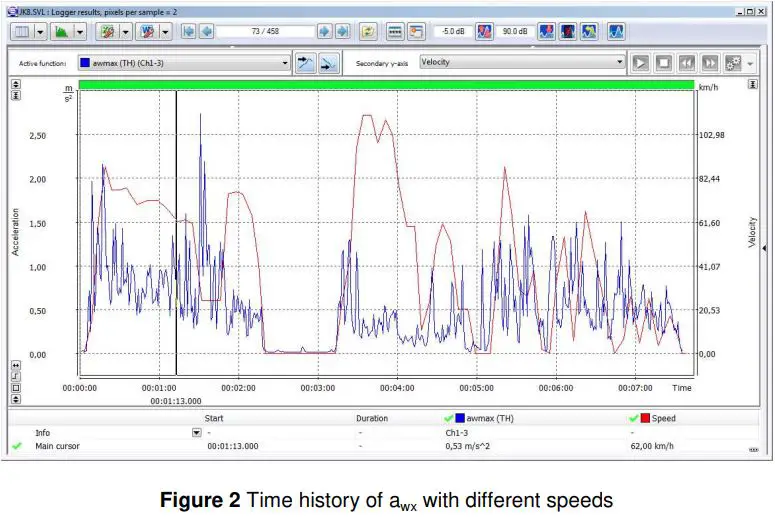Click the blue color swatch for awmax in Active function
775x517 pixels.
coord(85,63)
